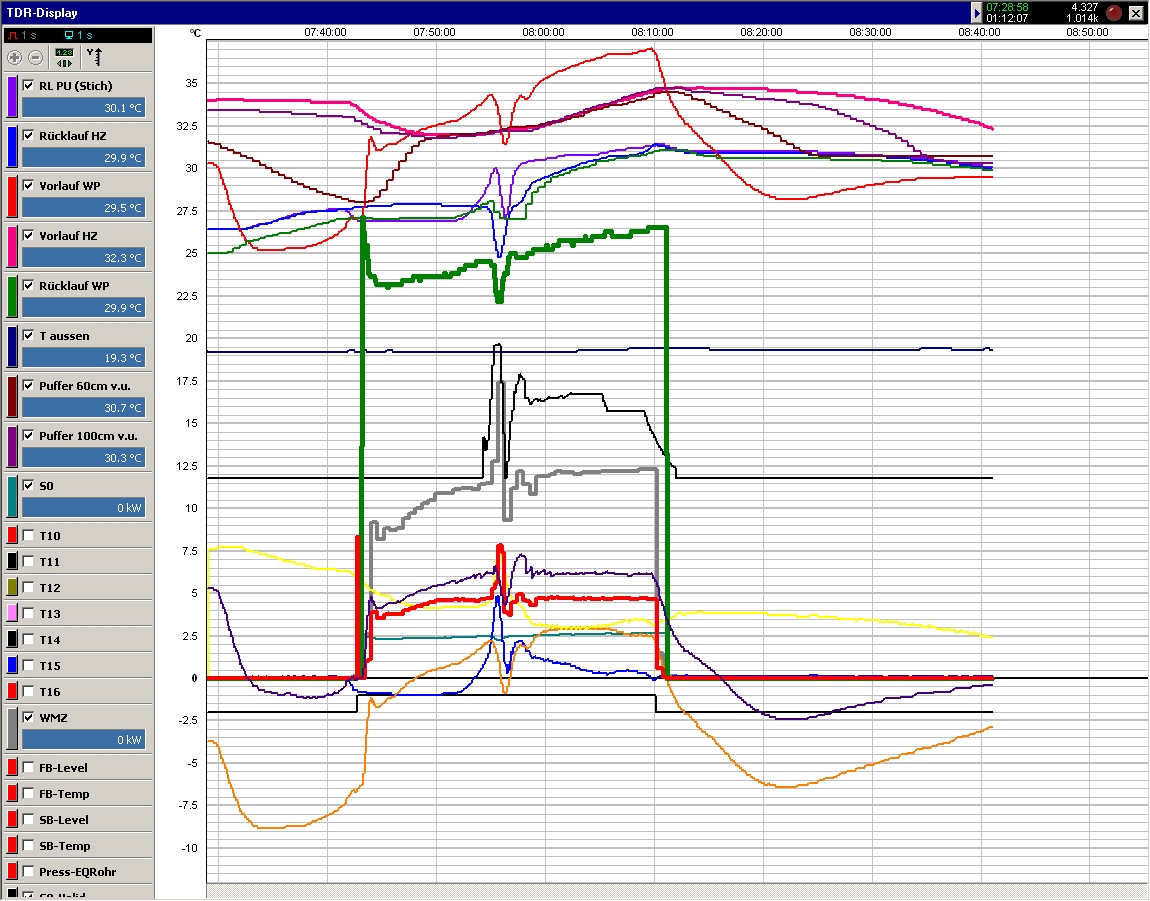Click the play arrow in title bar

click(977, 13)
